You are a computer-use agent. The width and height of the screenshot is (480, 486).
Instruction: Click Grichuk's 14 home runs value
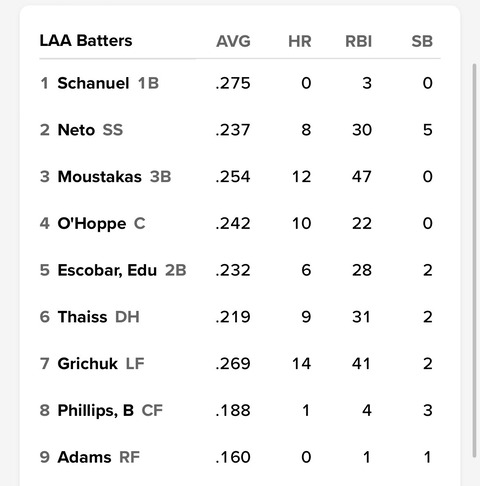(x=301, y=364)
